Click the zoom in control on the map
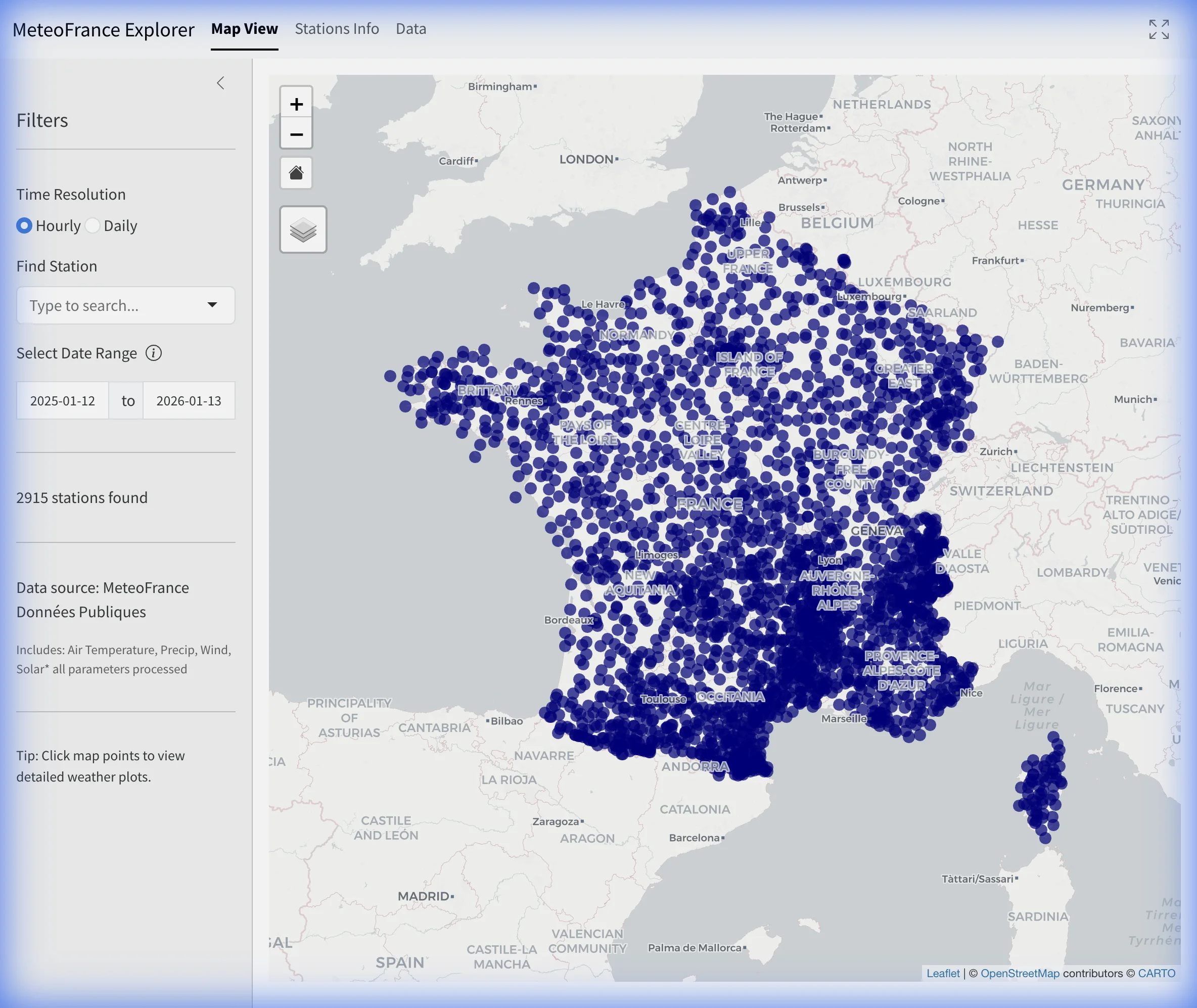 tap(296, 104)
